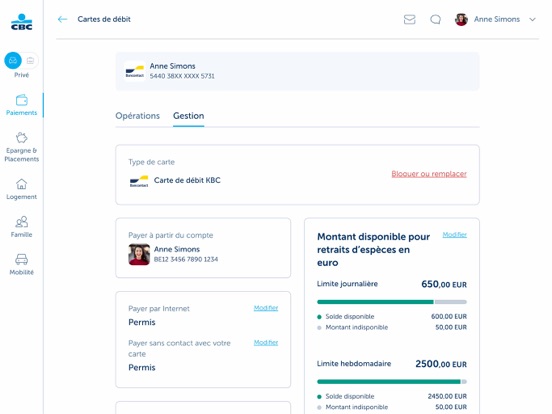Click the CBC logo
The image size is (552, 414).
pos(21,22)
